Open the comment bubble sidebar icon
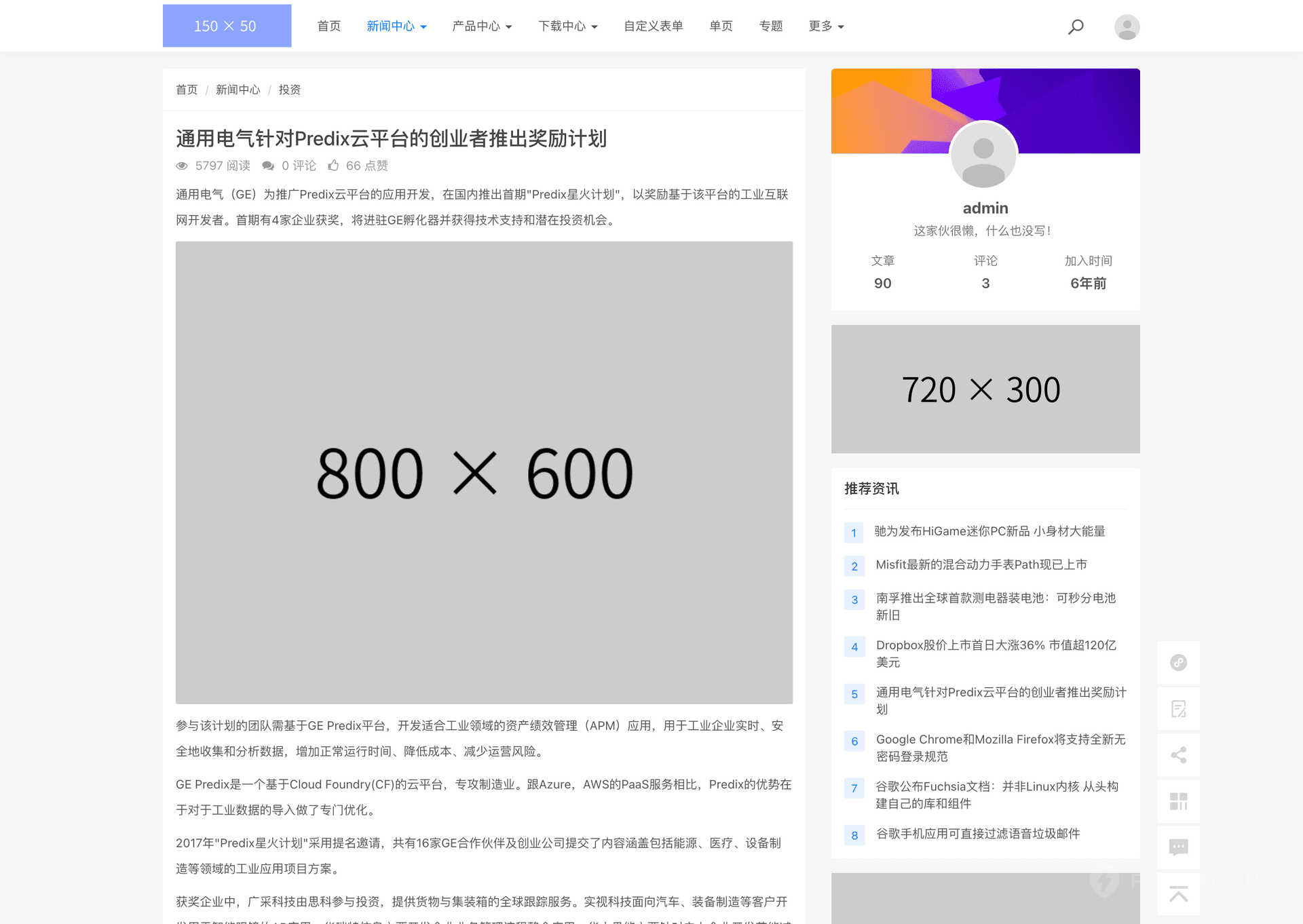Image resolution: width=1303 pixels, height=924 pixels. click(x=1179, y=847)
